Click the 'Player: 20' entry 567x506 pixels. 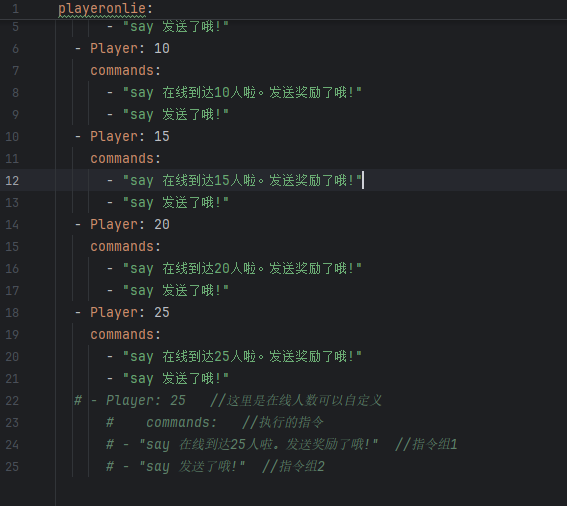[130, 225]
